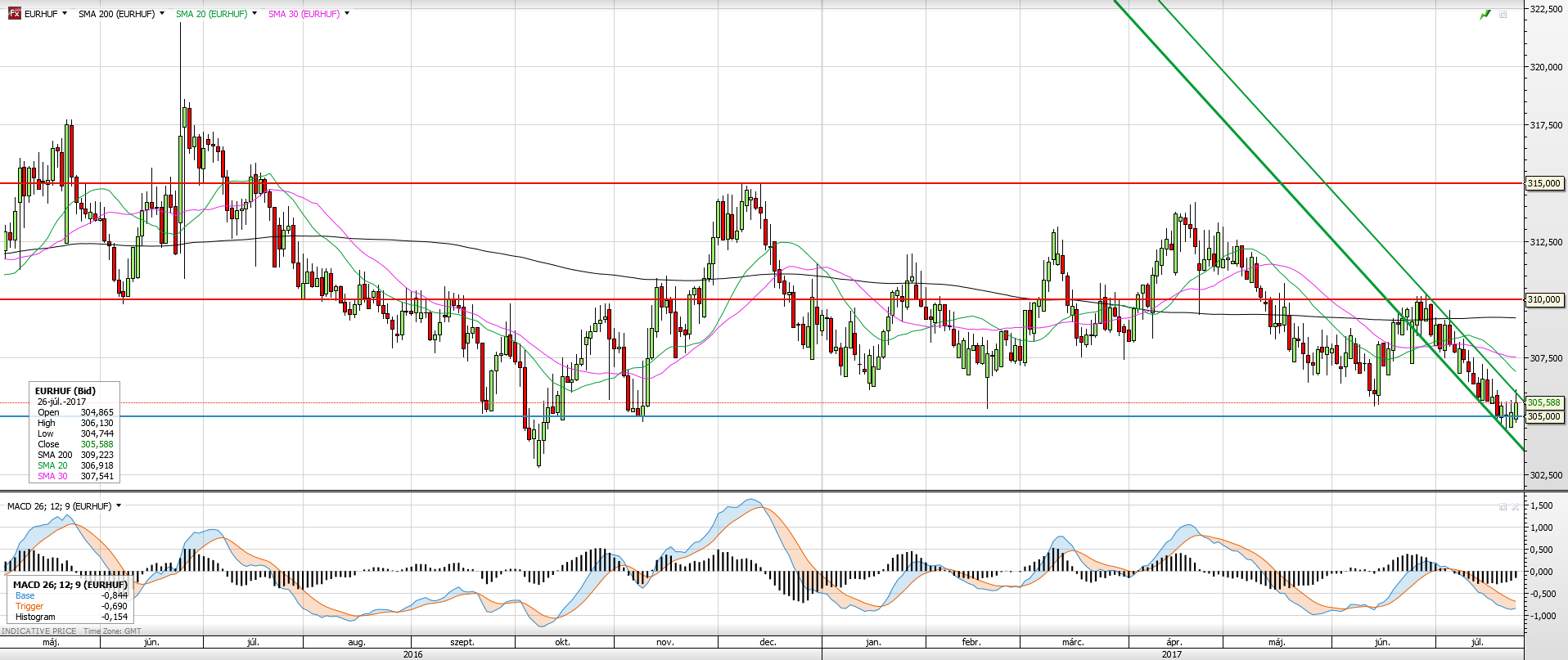Viewport: 1568px width, 660px height.
Task: Open the SMA 20 (EURHUF) dropdown
Action: point(255,14)
